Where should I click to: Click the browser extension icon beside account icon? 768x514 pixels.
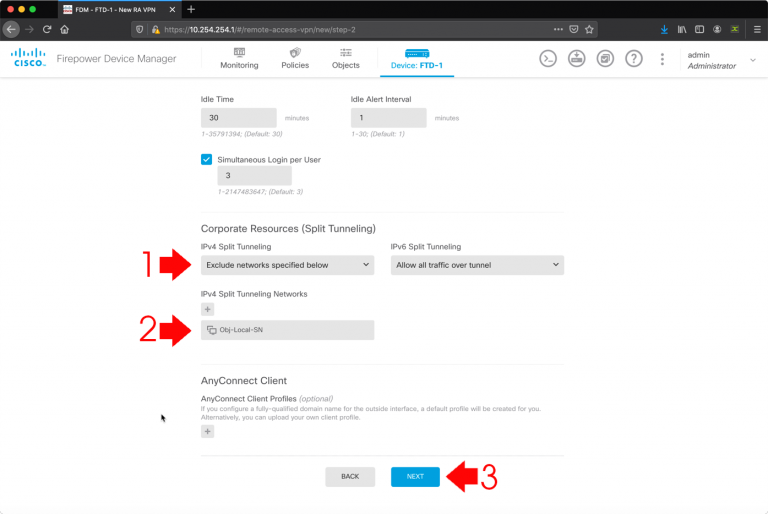click(x=735, y=29)
